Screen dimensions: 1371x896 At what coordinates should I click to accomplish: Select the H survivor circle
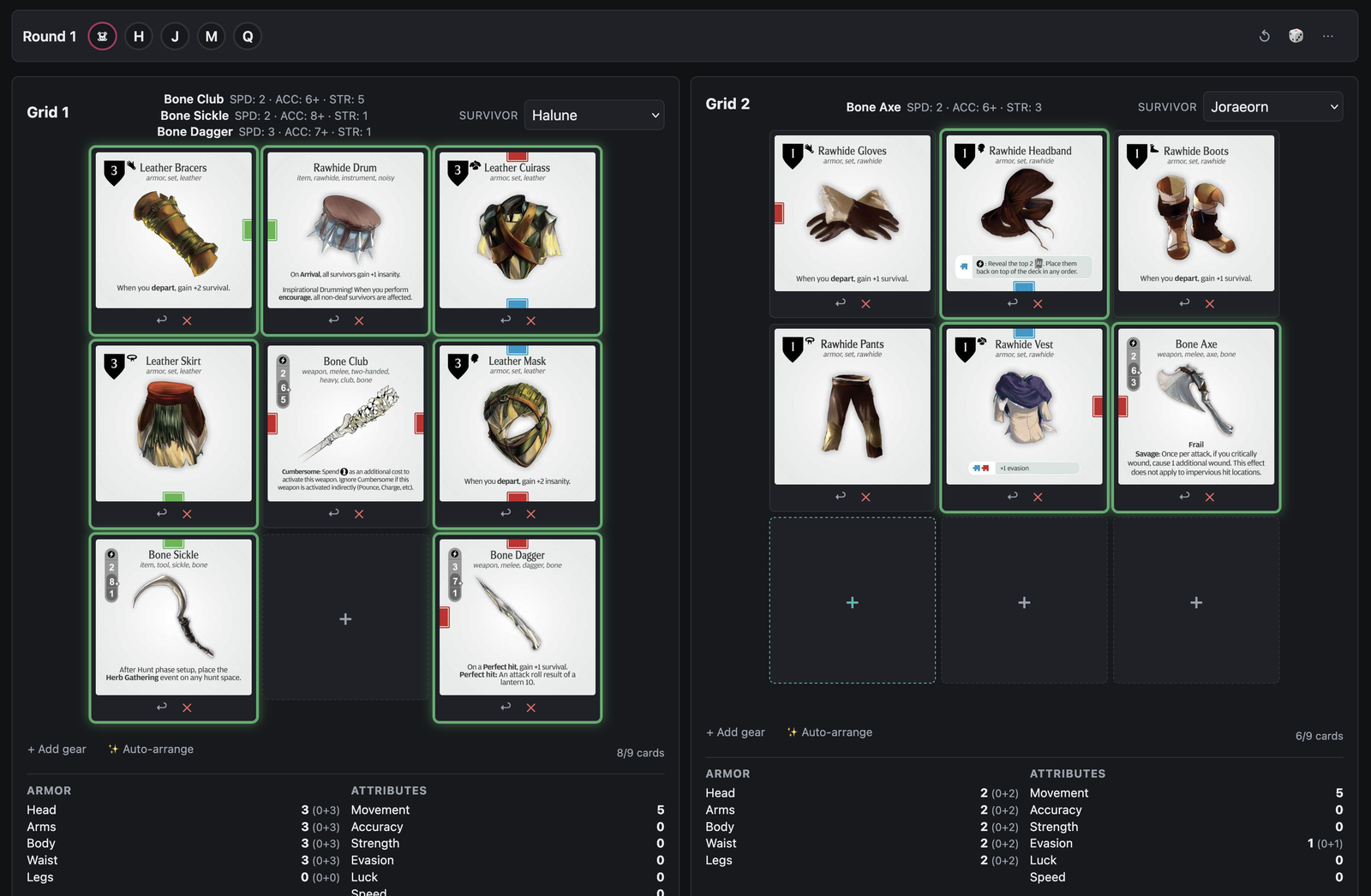click(139, 36)
